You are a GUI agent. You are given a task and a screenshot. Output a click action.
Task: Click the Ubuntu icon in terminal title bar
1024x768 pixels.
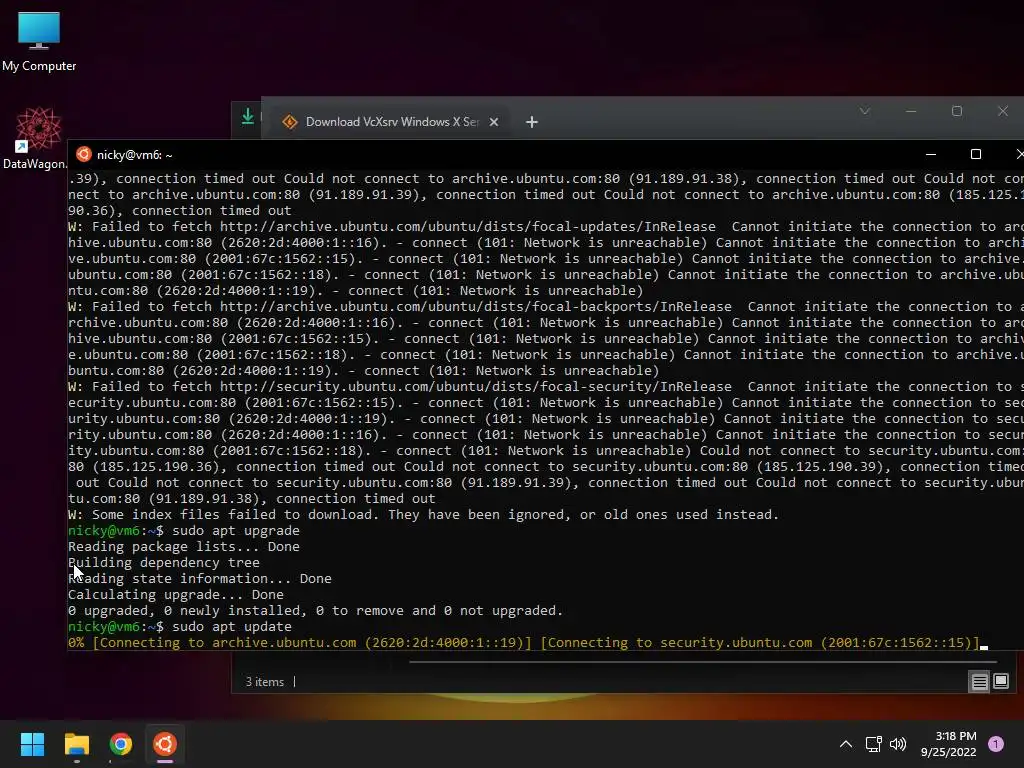click(84, 155)
